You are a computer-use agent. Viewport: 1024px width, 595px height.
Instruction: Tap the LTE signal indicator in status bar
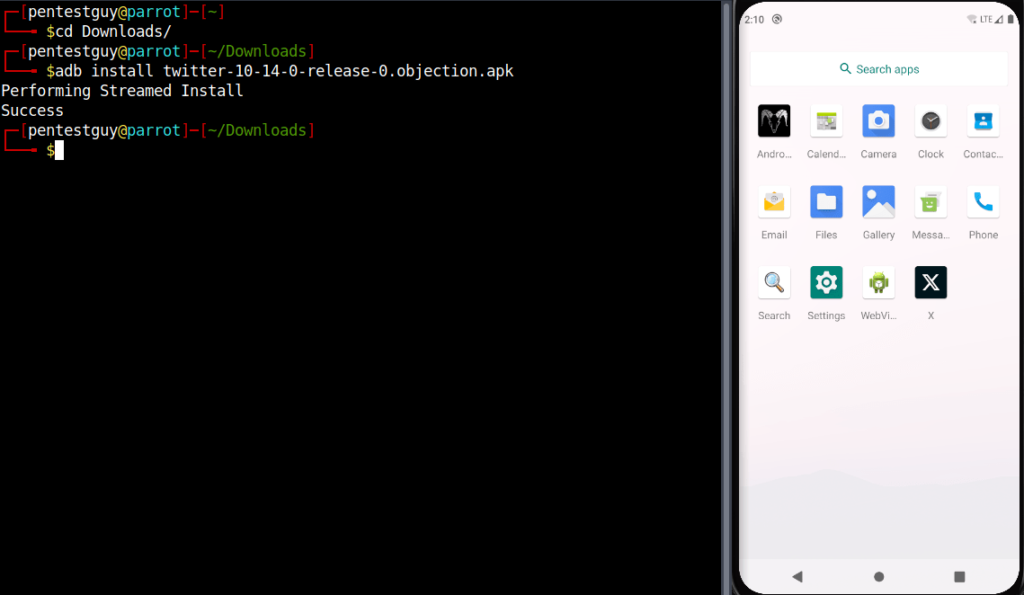[x=986, y=20]
